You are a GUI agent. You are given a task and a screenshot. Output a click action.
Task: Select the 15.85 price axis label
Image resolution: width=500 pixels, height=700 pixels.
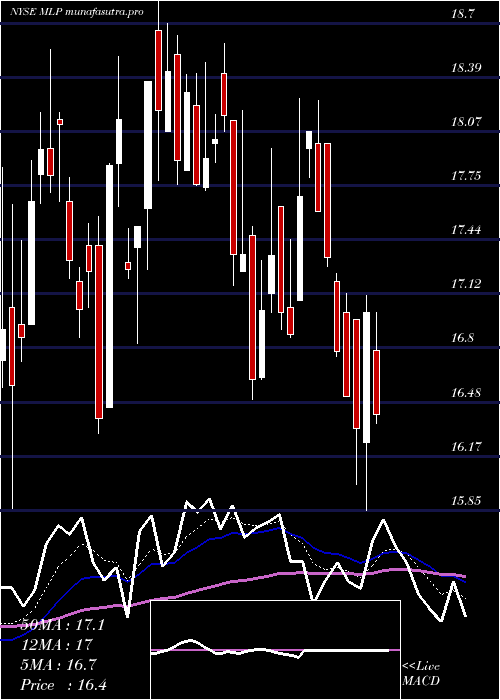click(x=467, y=500)
